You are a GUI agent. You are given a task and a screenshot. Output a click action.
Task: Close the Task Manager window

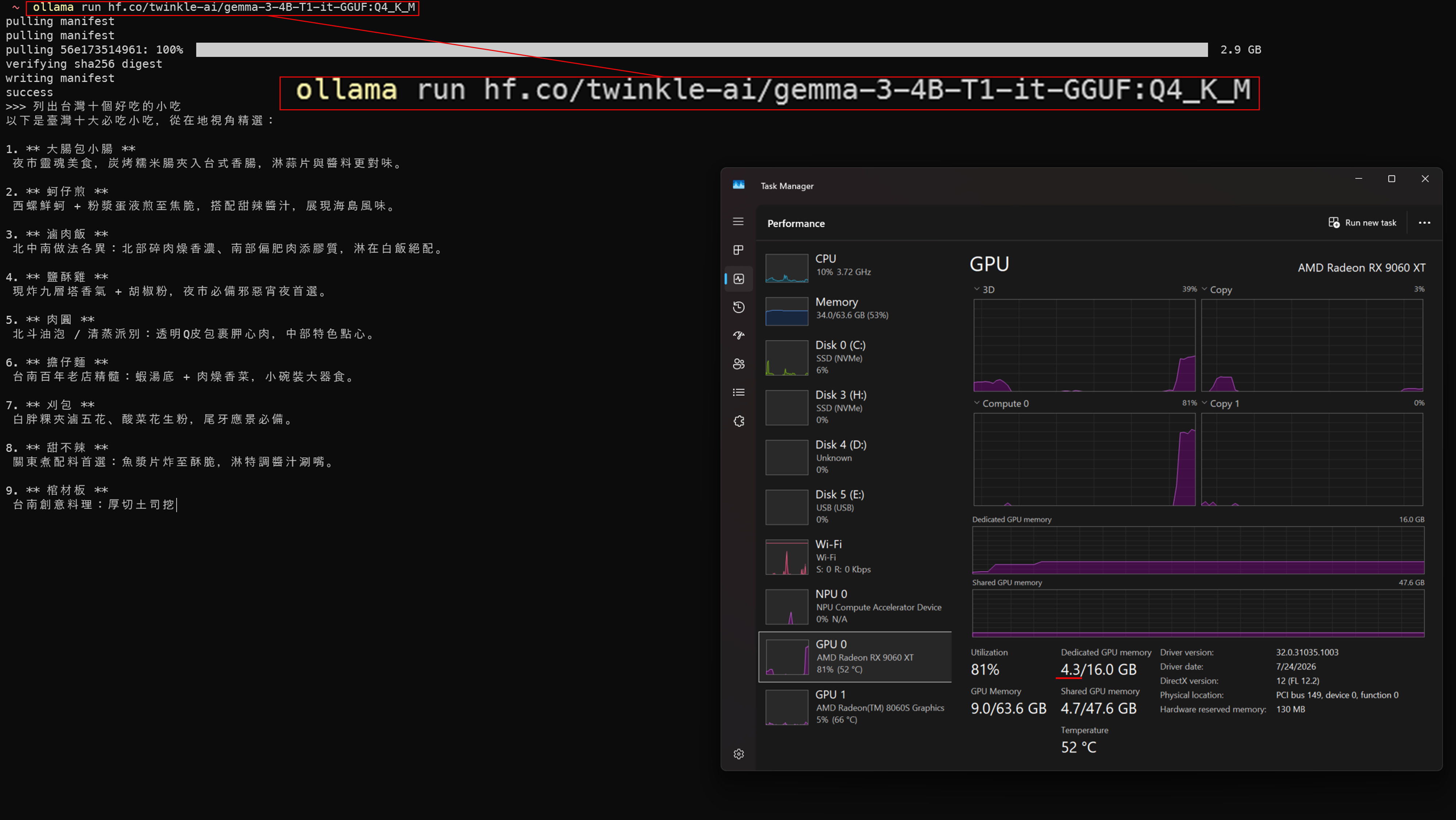coord(1425,179)
